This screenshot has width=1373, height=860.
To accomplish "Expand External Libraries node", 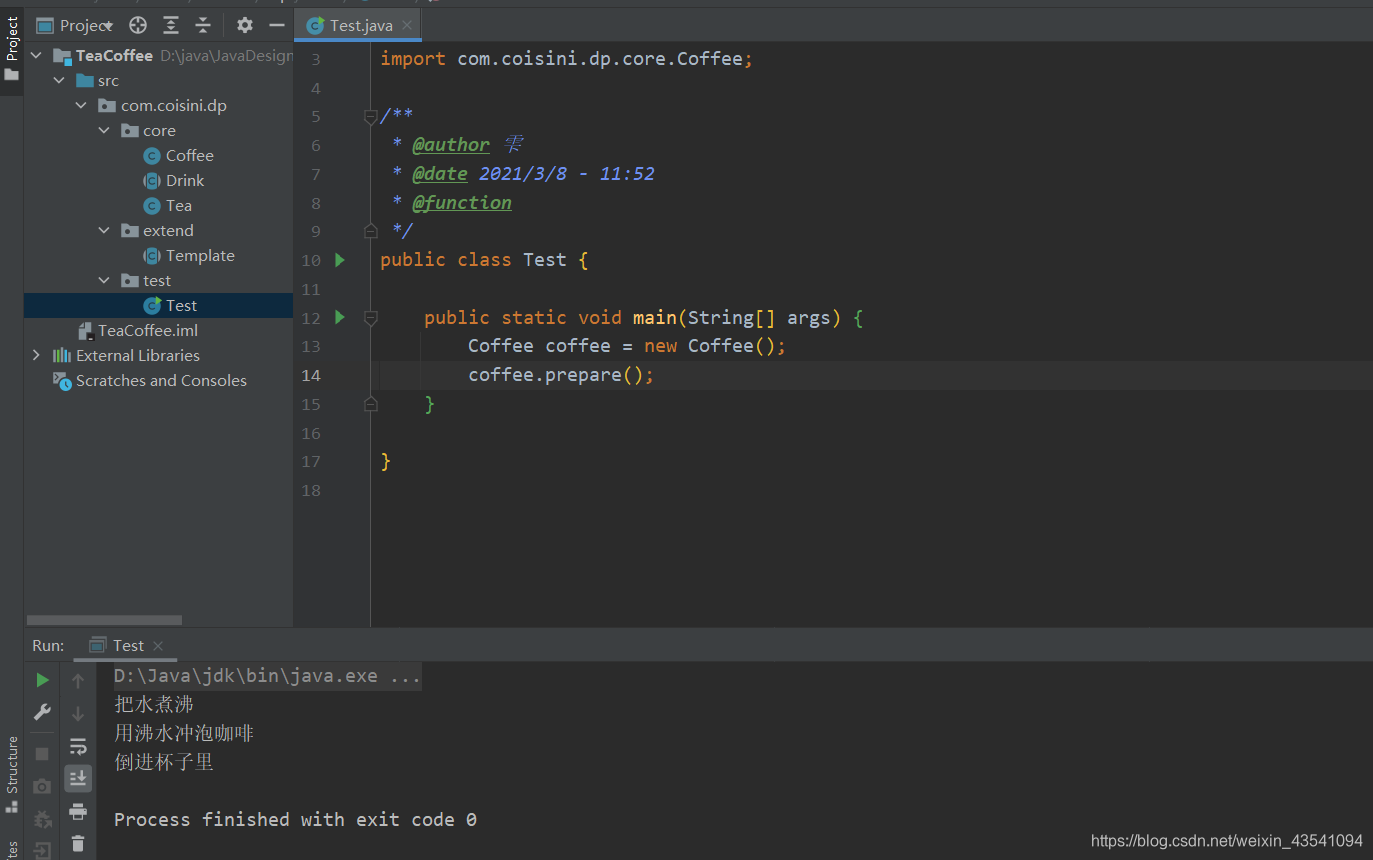I will coord(37,355).
